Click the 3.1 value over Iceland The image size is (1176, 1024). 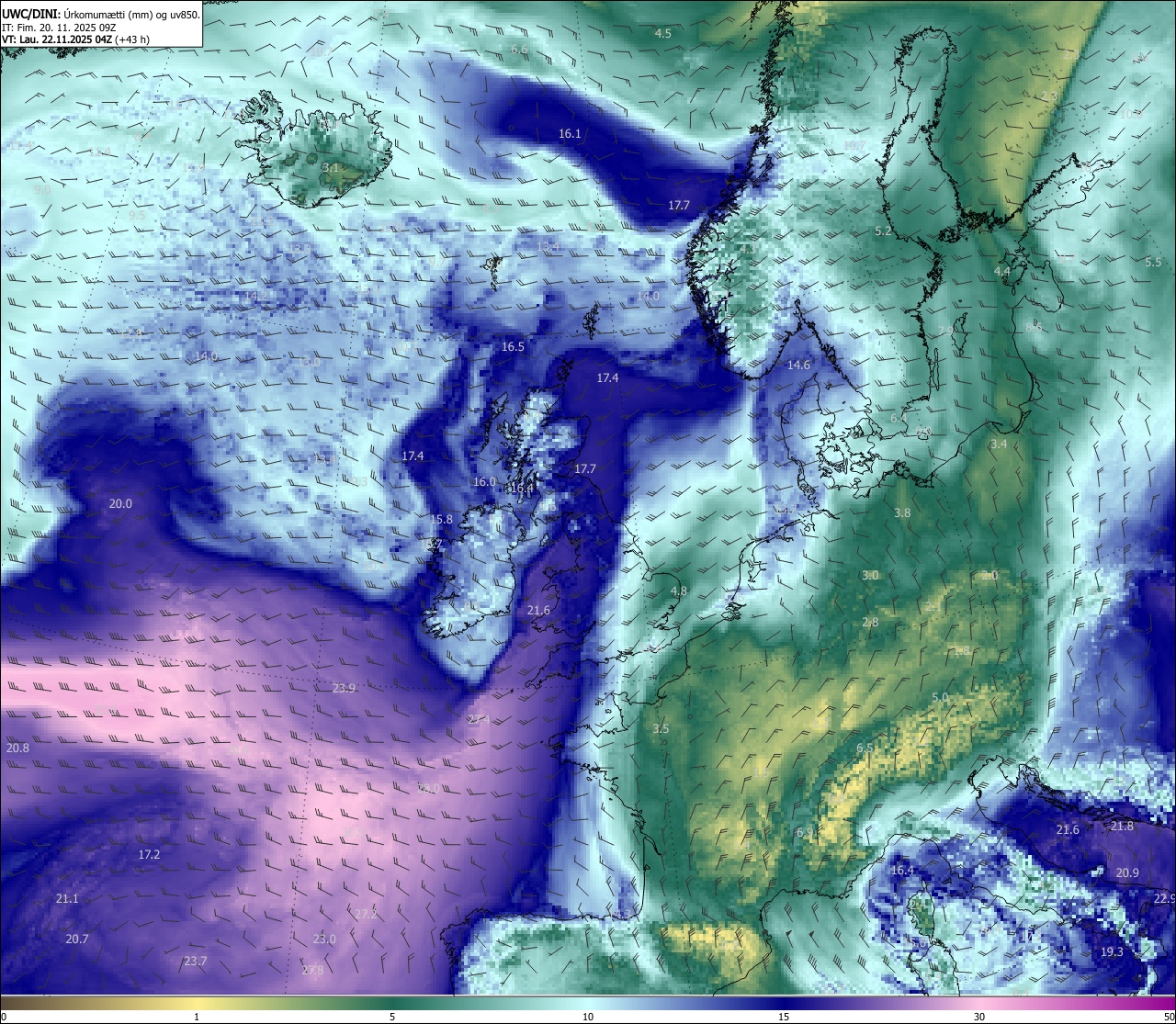tap(331, 168)
